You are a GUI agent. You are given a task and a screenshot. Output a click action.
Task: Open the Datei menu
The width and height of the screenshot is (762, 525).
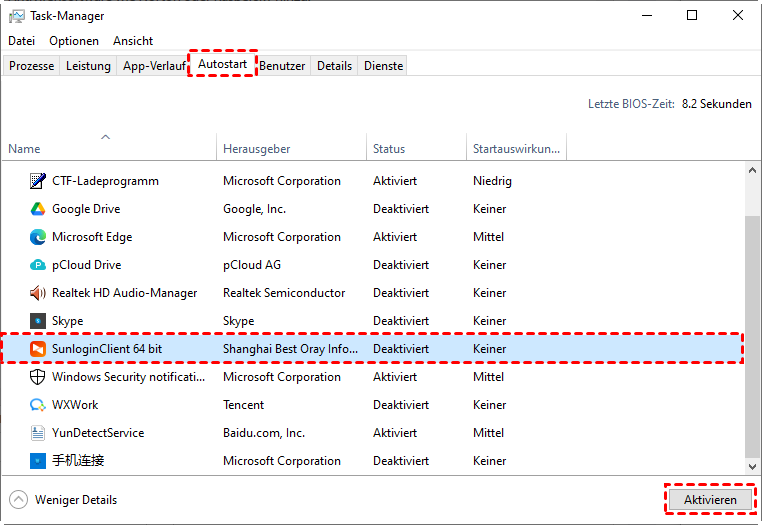point(21,41)
